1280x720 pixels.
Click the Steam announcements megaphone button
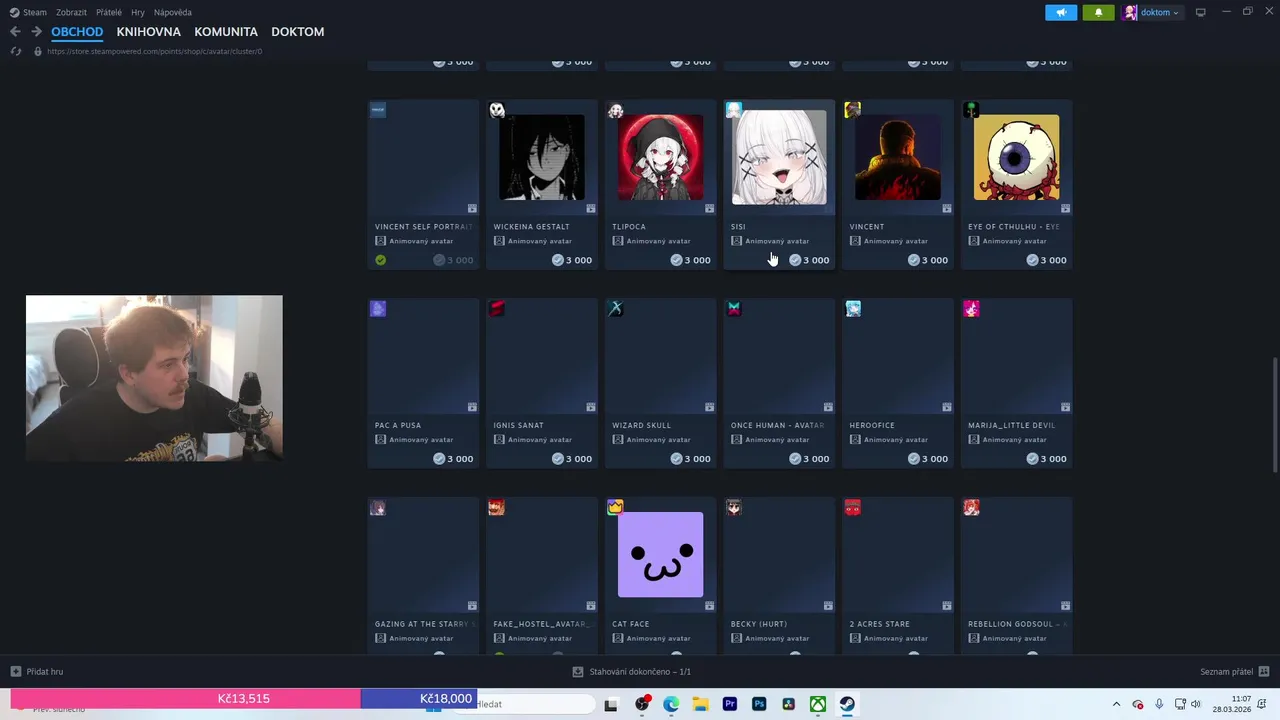tap(1061, 12)
